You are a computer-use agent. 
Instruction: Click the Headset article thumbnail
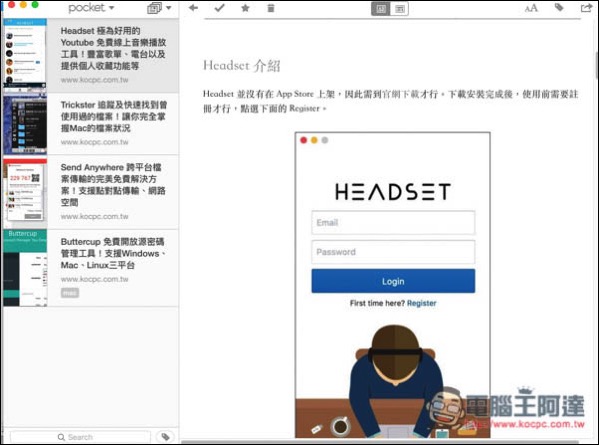tap(25, 55)
